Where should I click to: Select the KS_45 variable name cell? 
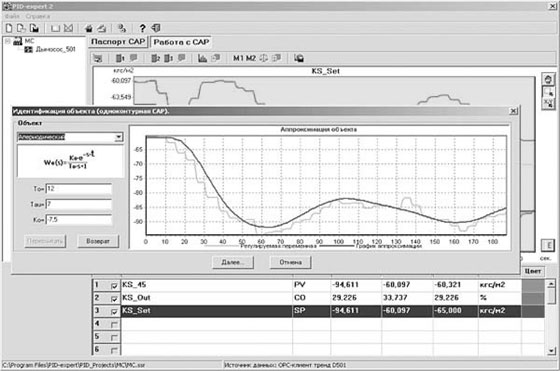pyautogui.click(x=207, y=285)
